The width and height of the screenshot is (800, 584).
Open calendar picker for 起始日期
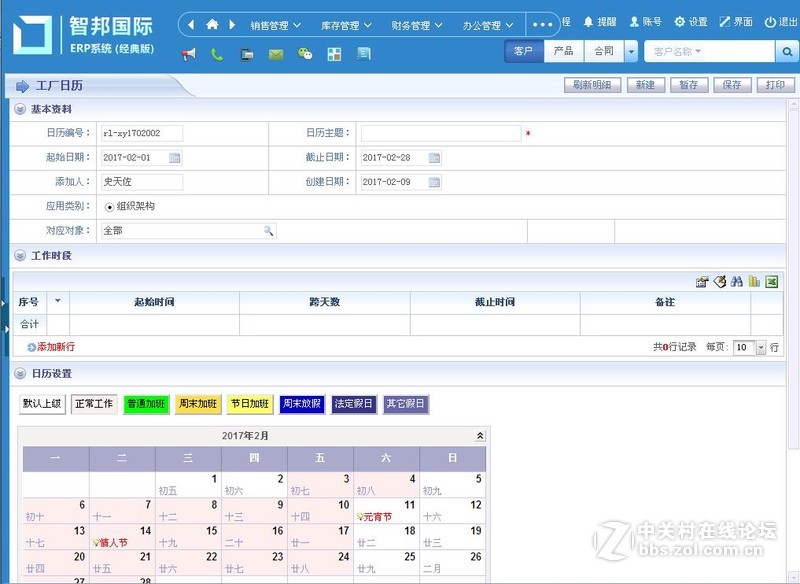174,158
